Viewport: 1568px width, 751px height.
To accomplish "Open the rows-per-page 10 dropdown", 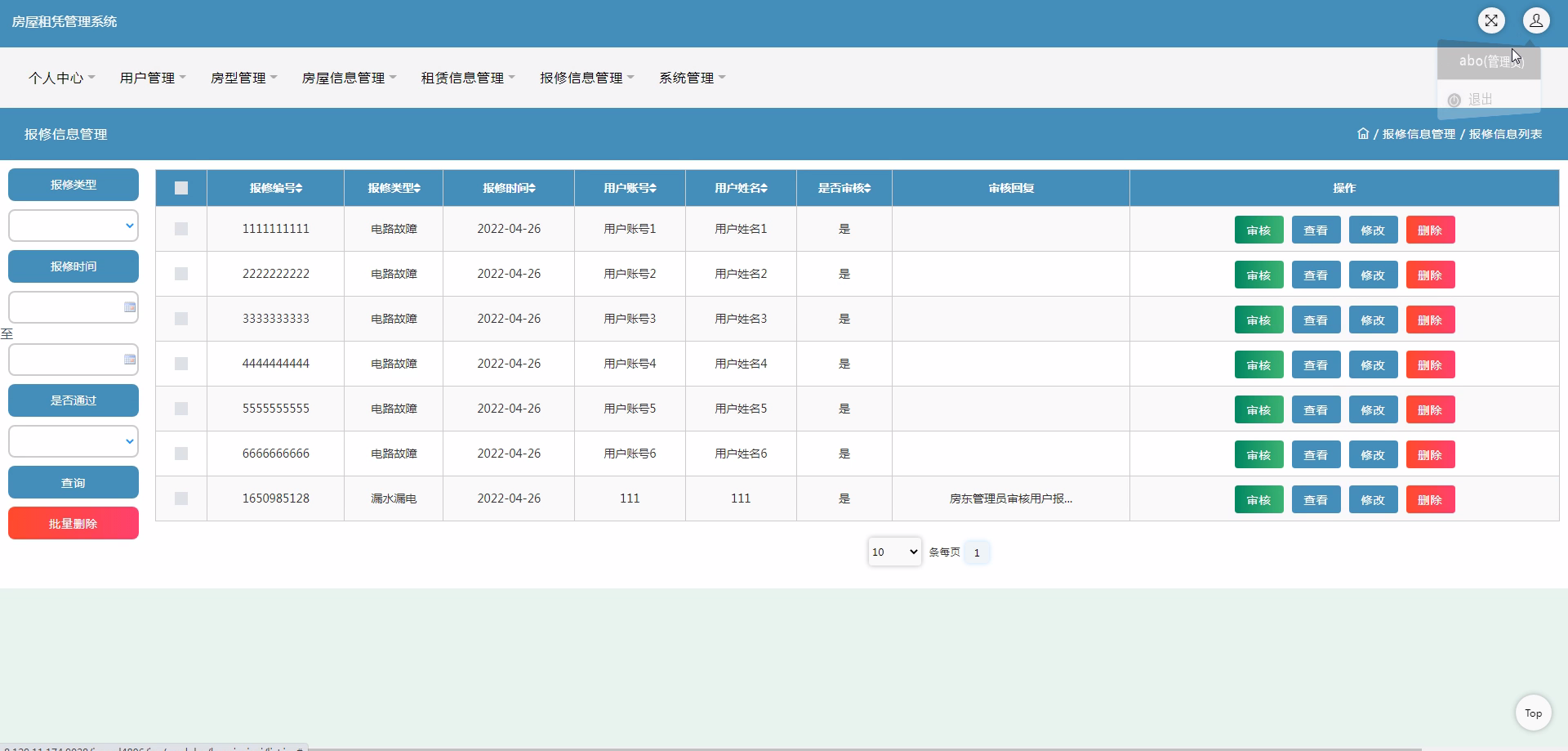I will 894,552.
